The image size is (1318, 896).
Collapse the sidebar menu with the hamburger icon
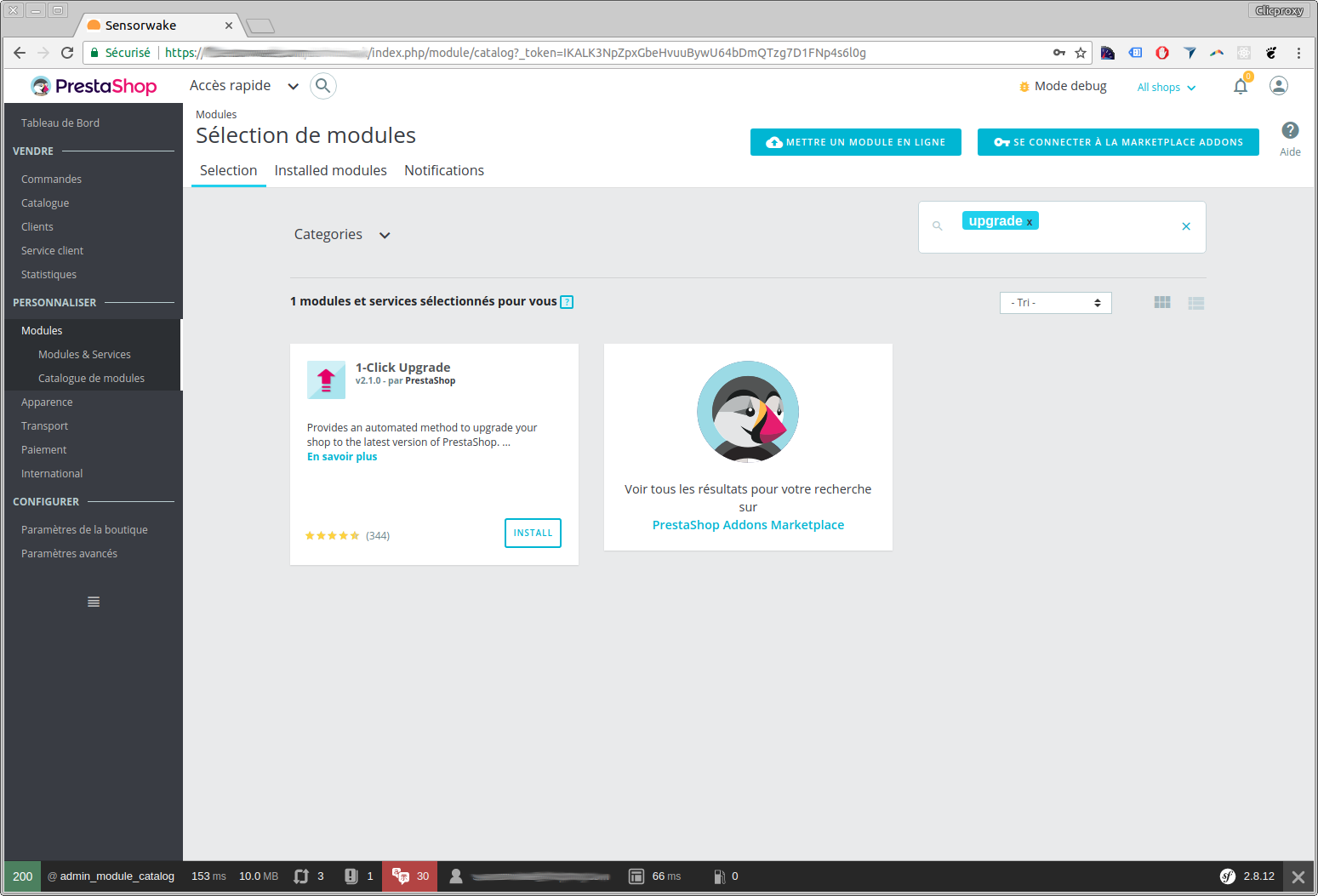(x=94, y=602)
